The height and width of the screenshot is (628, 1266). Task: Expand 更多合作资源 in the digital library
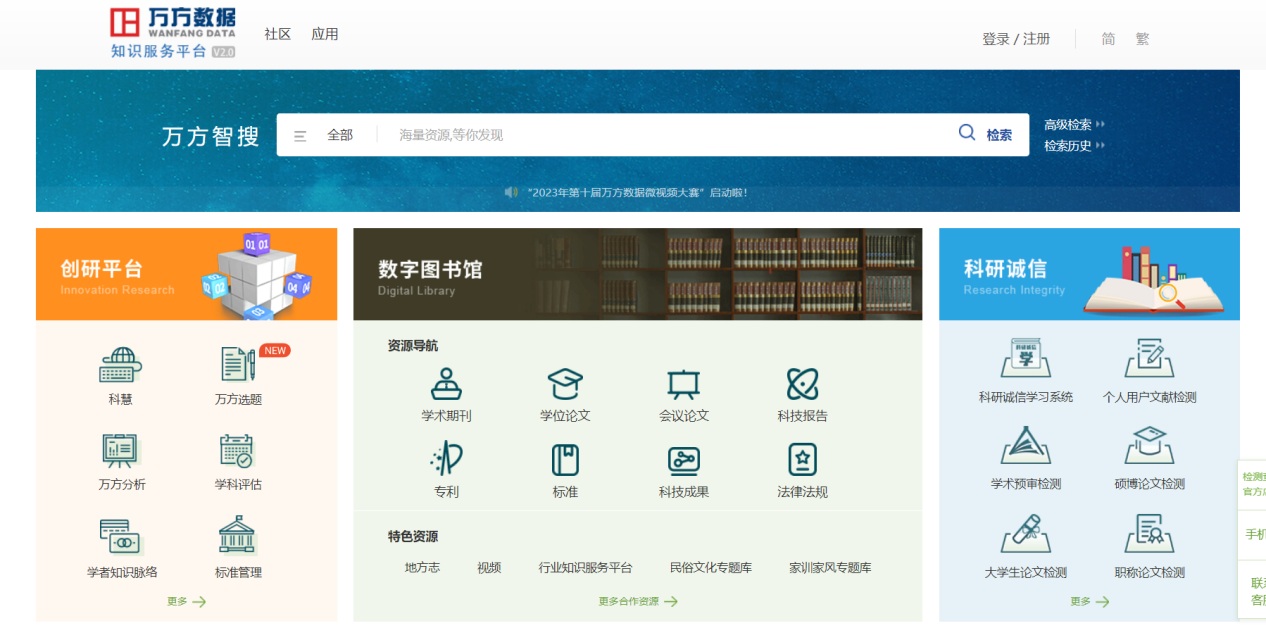tap(637, 601)
